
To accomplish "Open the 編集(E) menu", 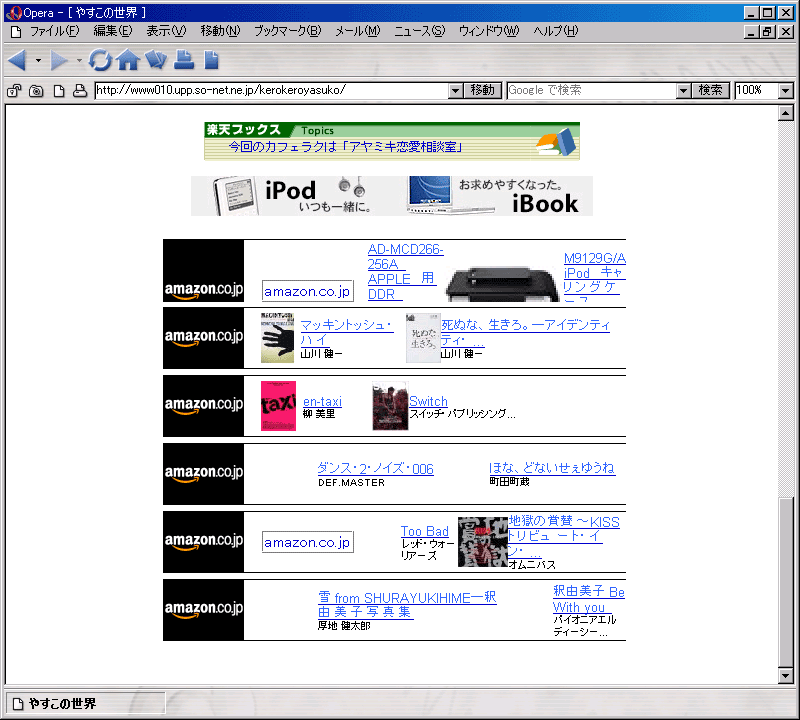I will (x=113, y=31).
